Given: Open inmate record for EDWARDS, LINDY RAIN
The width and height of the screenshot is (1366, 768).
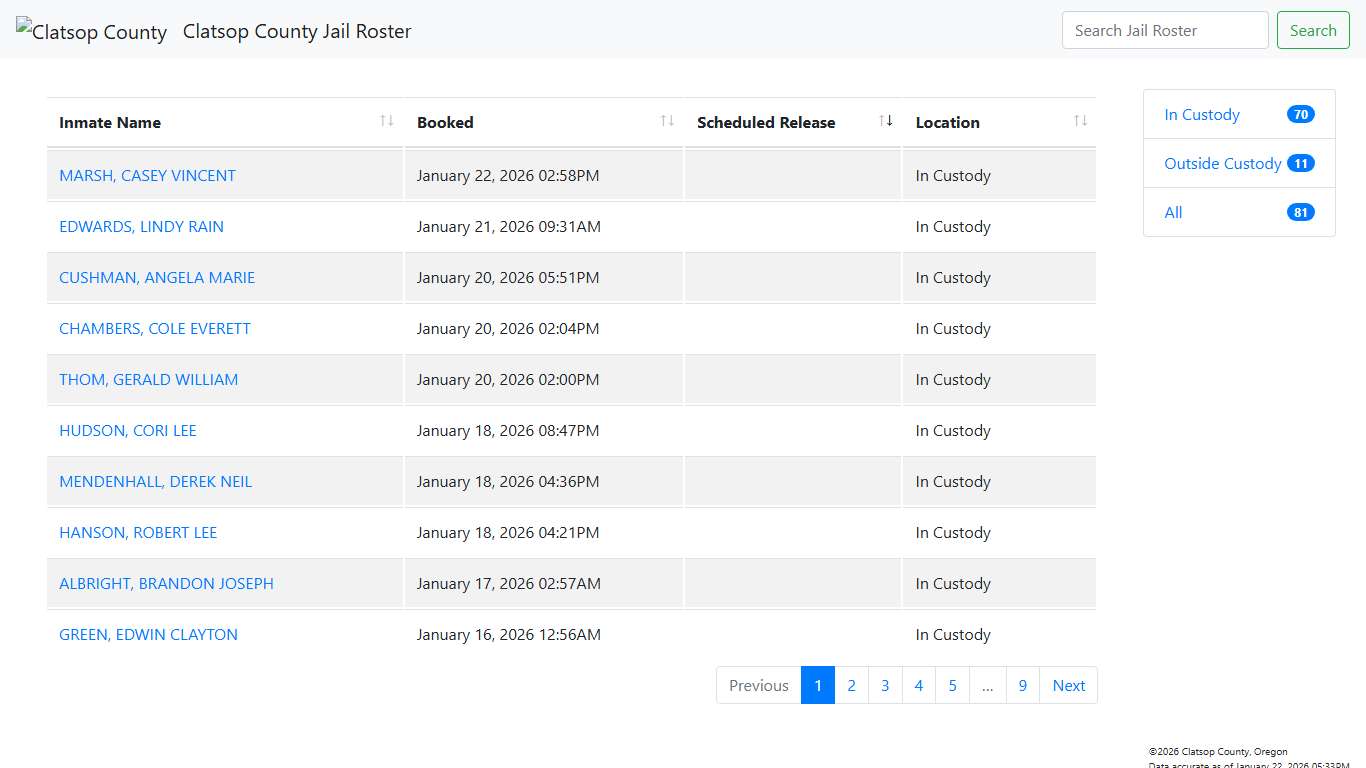Looking at the screenshot, I should click(x=141, y=226).
